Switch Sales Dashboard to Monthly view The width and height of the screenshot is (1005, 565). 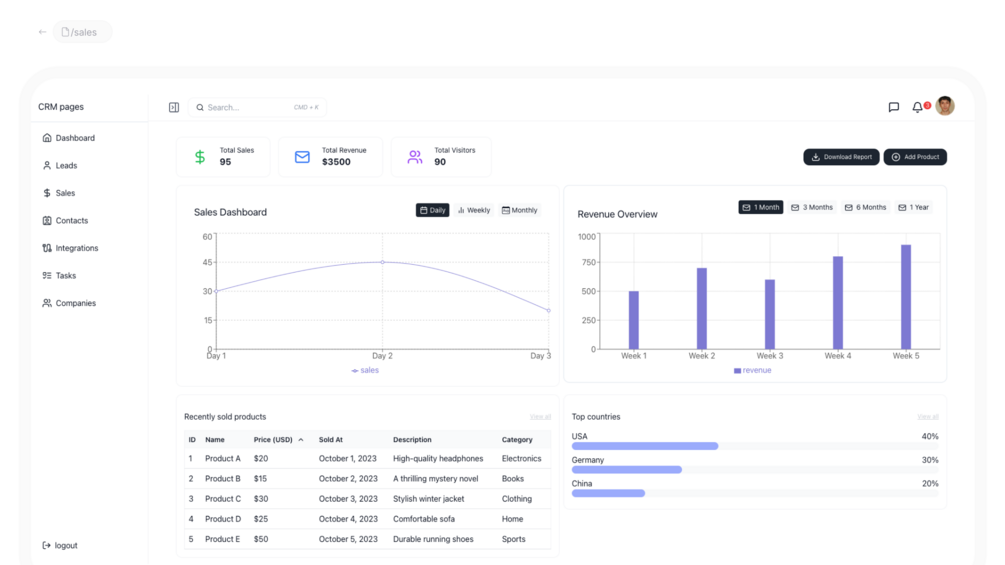519,210
